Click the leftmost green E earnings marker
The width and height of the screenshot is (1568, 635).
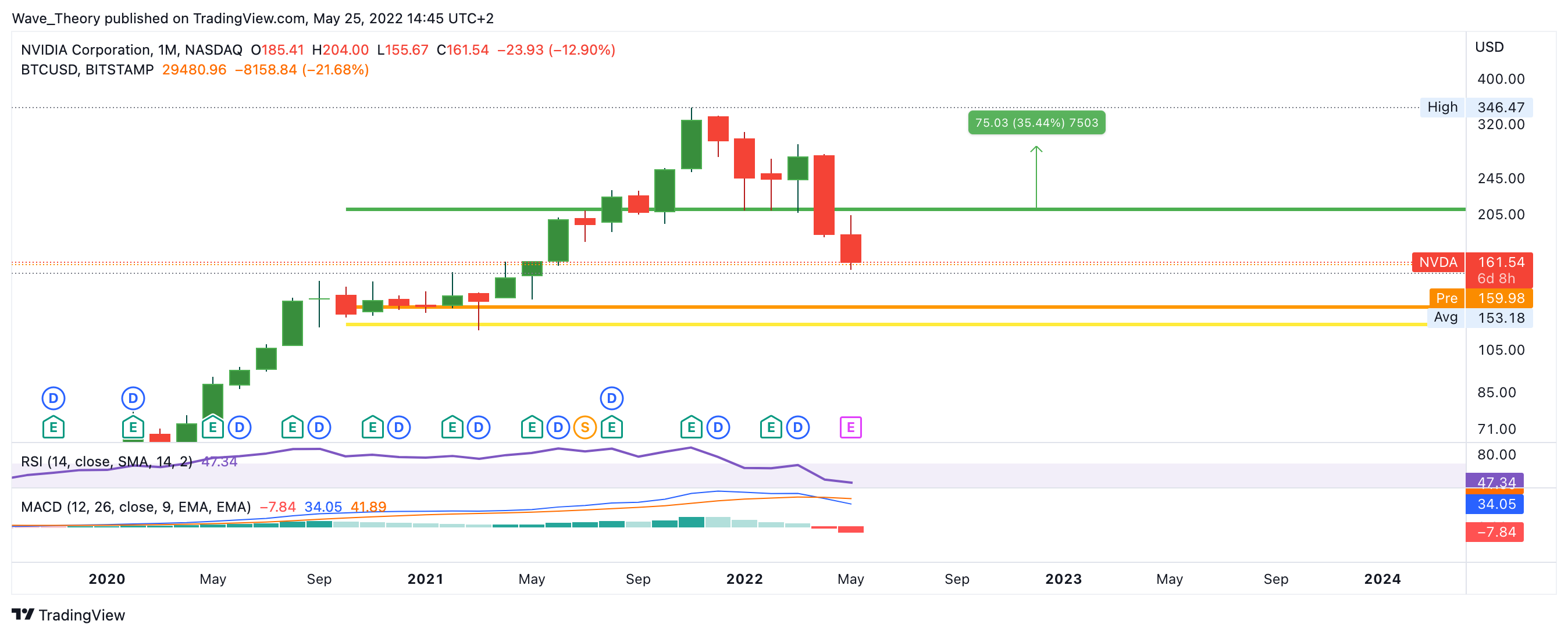coord(54,427)
